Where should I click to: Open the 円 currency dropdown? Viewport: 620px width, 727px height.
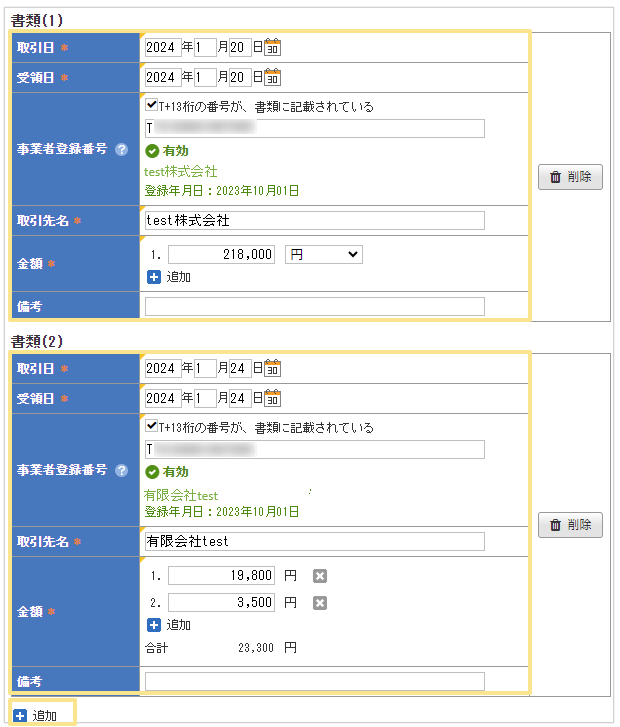tap(323, 255)
